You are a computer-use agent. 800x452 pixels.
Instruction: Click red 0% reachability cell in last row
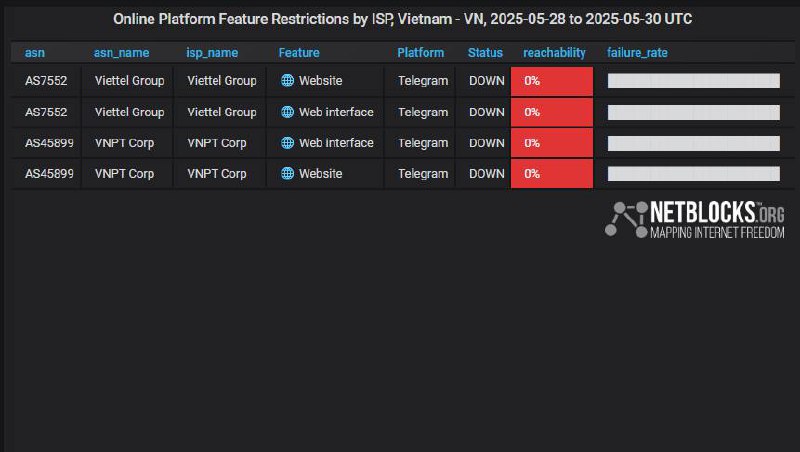[x=552, y=174]
